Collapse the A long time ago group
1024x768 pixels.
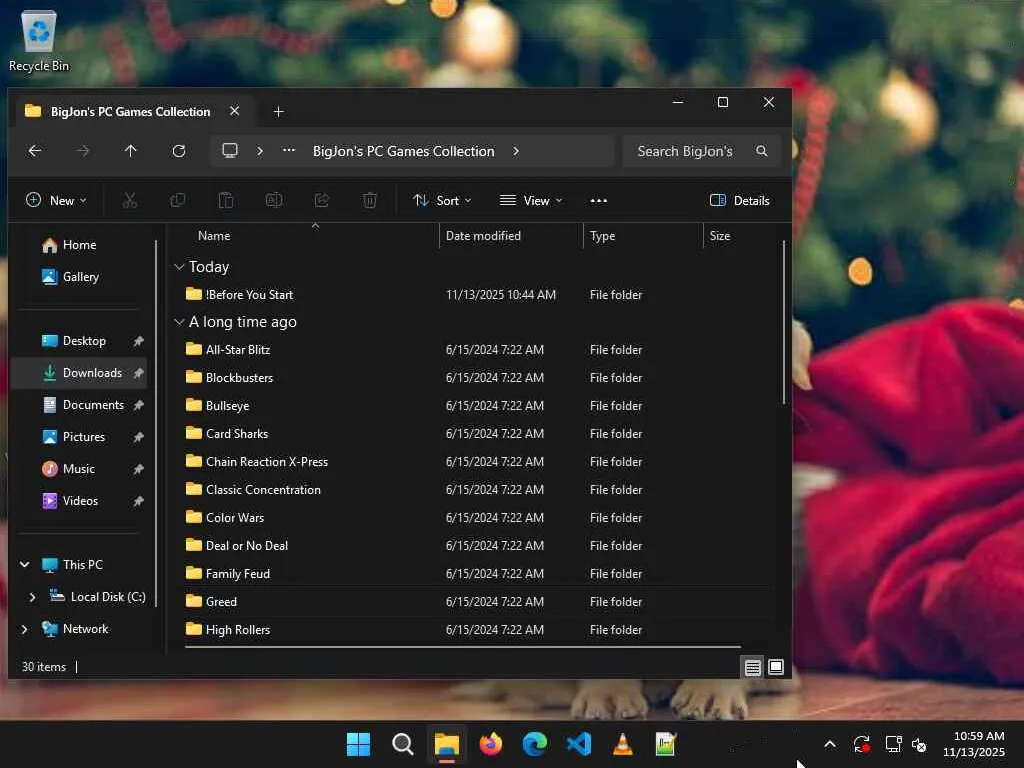179,322
